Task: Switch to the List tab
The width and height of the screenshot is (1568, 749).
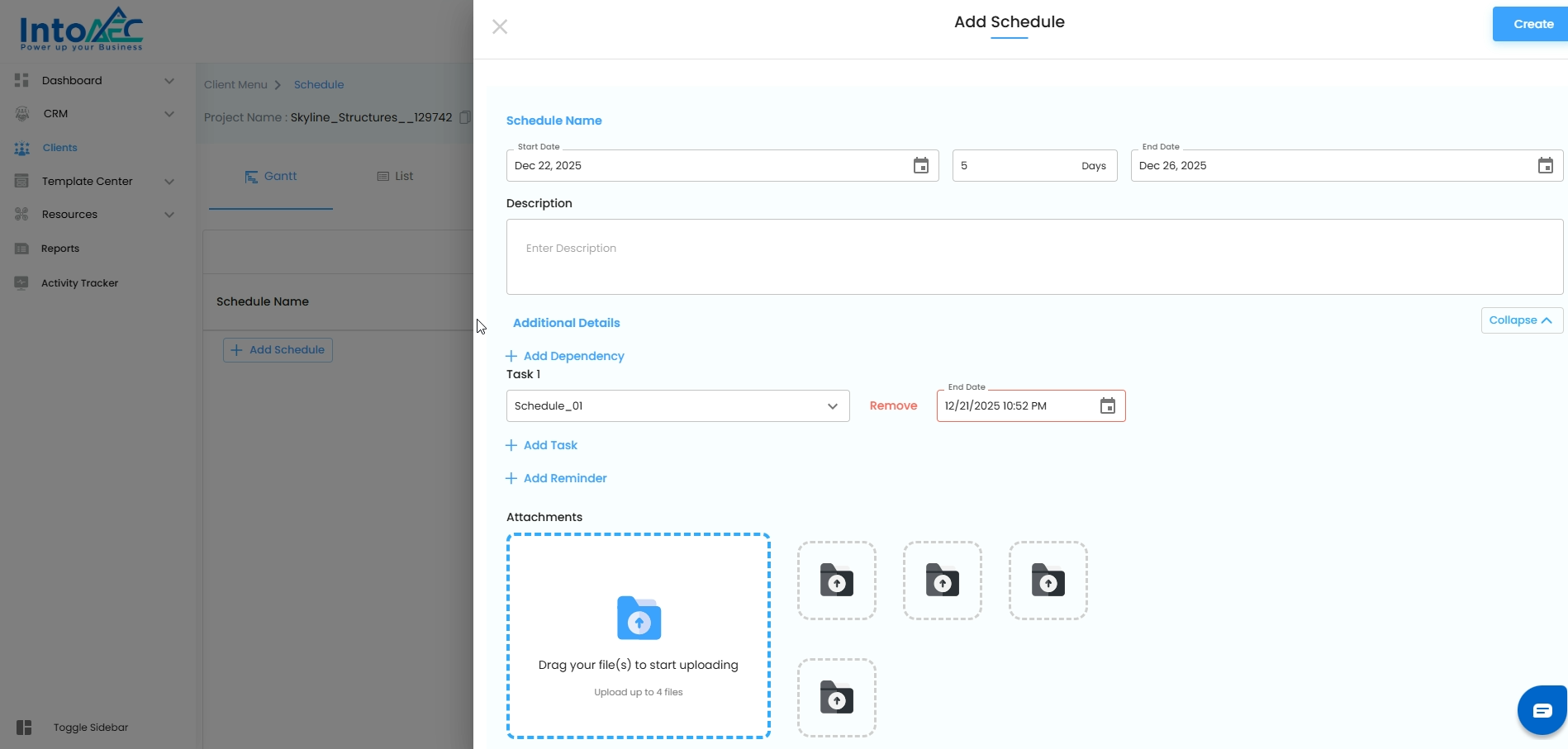Action: pyautogui.click(x=395, y=177)
